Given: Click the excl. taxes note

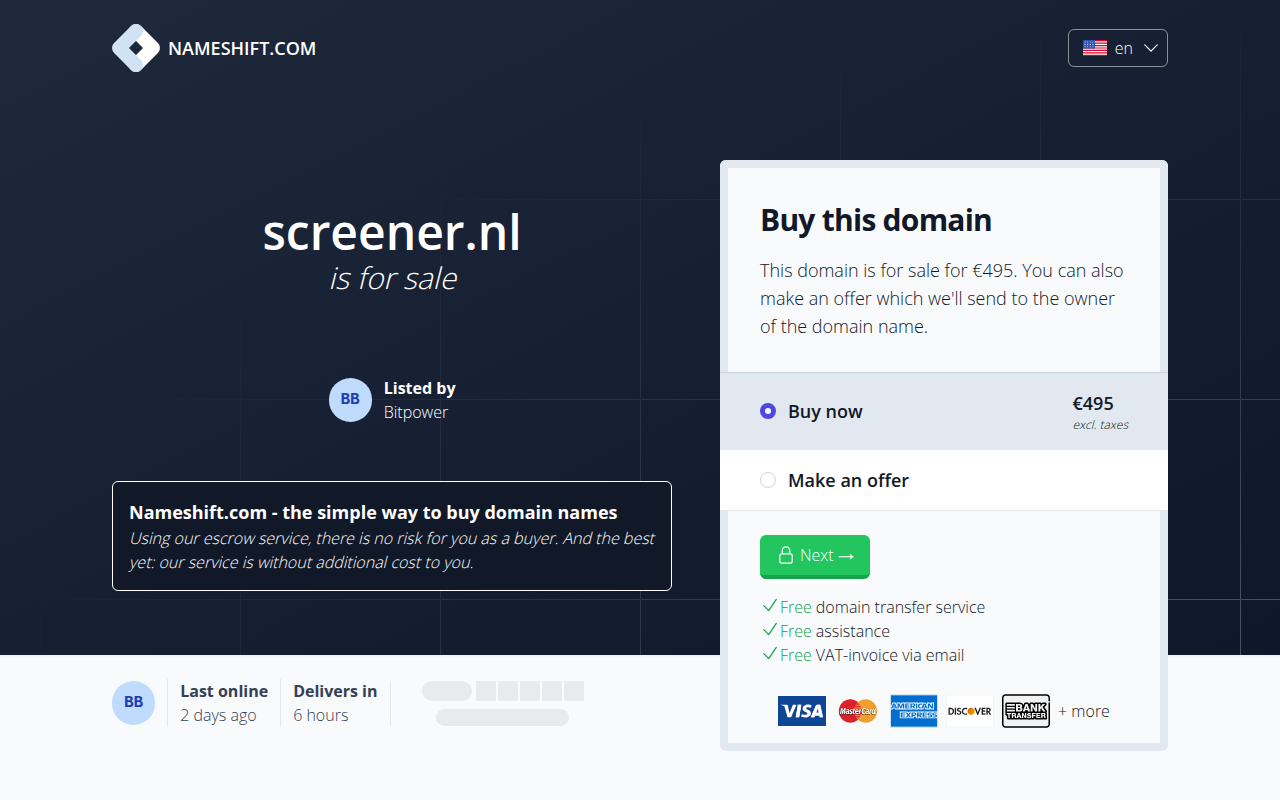Looking at the screenshot, I should coord(1101,425).
